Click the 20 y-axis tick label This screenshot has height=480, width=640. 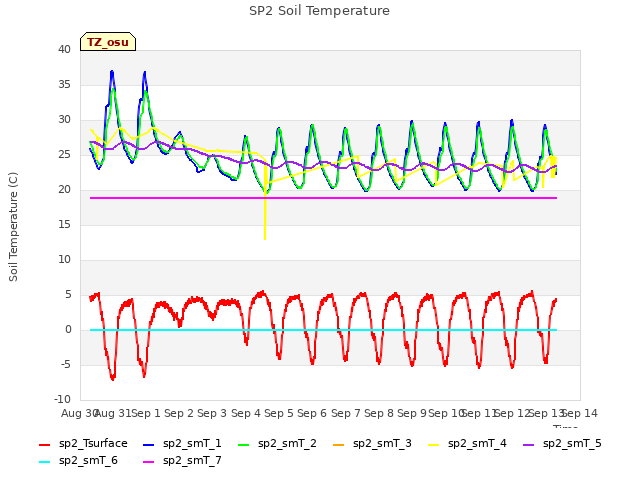point(64,189)
